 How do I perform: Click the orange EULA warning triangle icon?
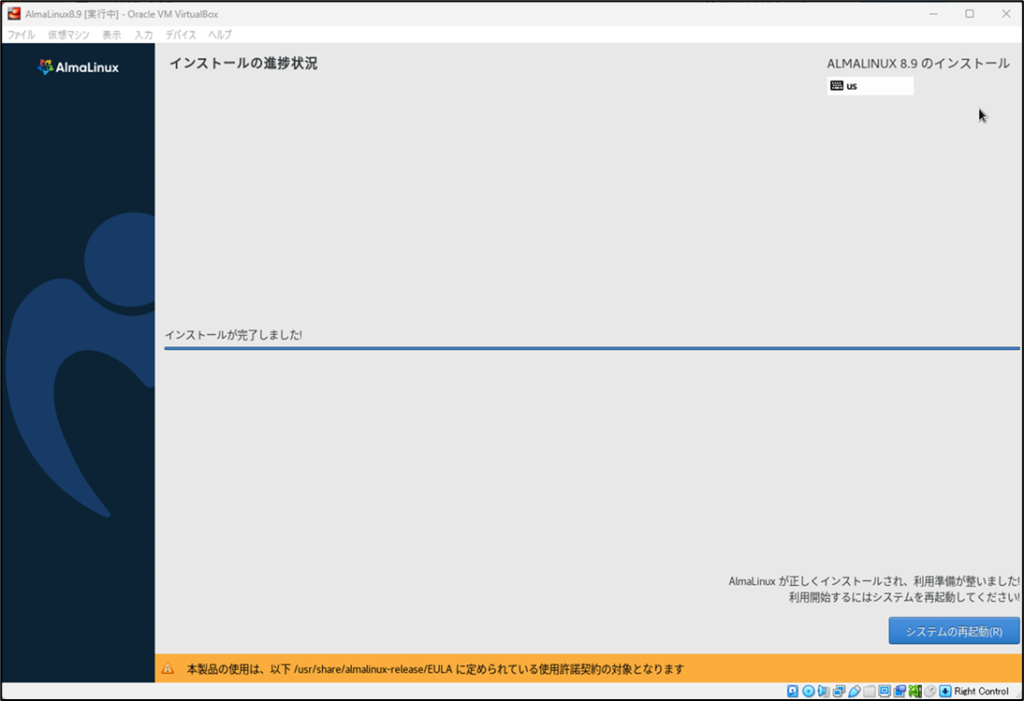pyautogui.click(x=168, y=669)
